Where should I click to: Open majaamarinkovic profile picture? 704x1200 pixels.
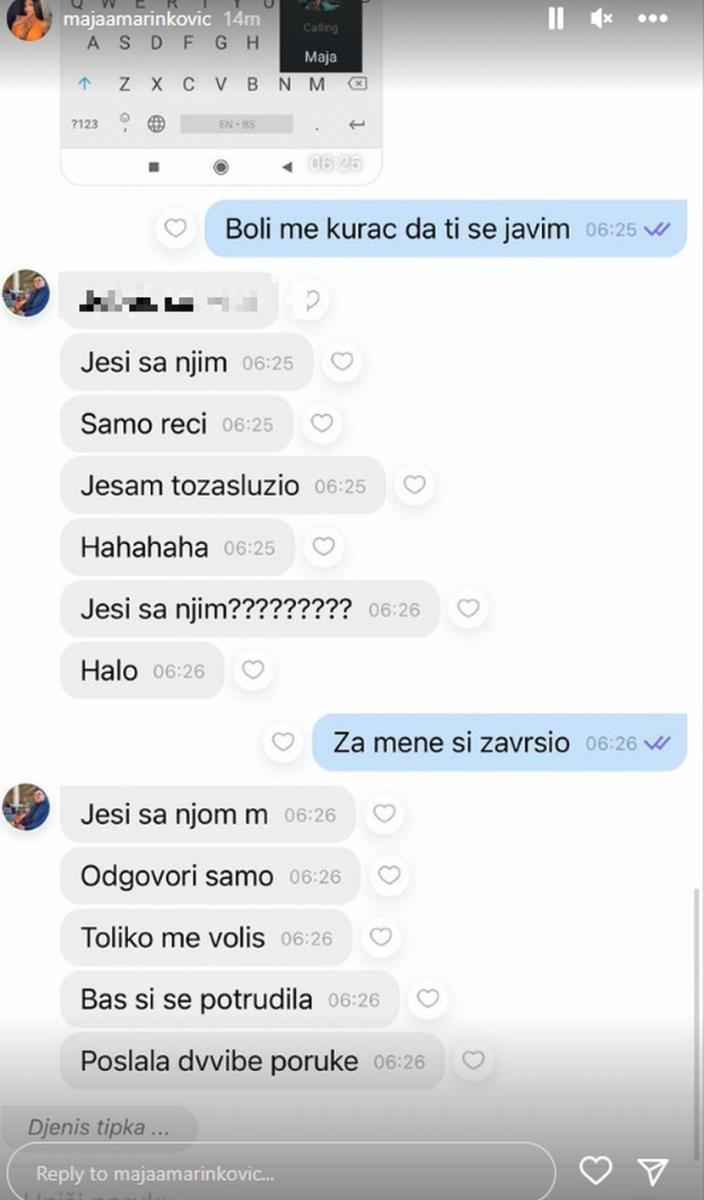click(x=28, y=18)
